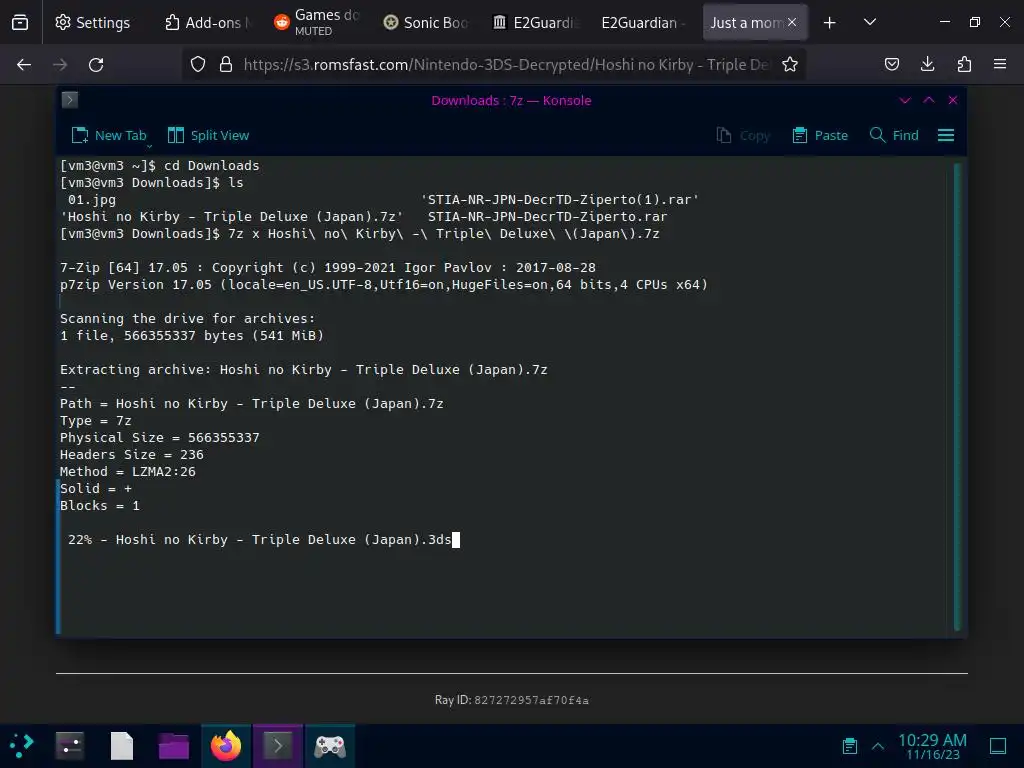Open Find in Konsole toolbar
The width and height of the screenshot is (1024, 768).
tap(895, 136)
